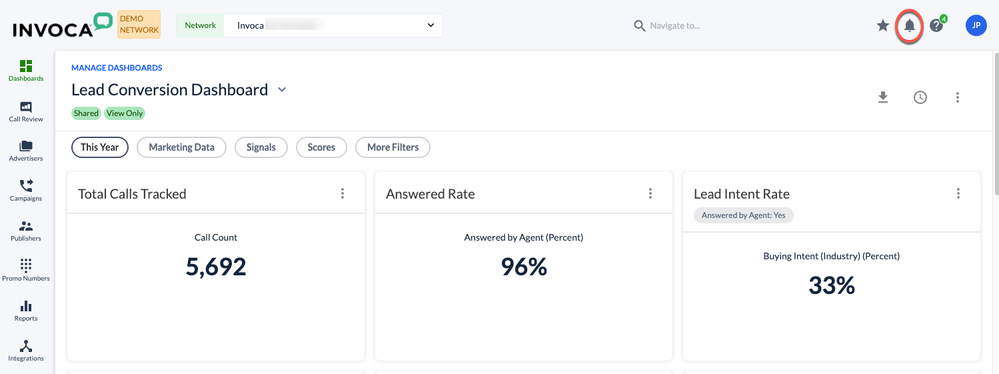Click the Lead Intent Rate title
Screen dimensions: 999x374
(742, 194)
